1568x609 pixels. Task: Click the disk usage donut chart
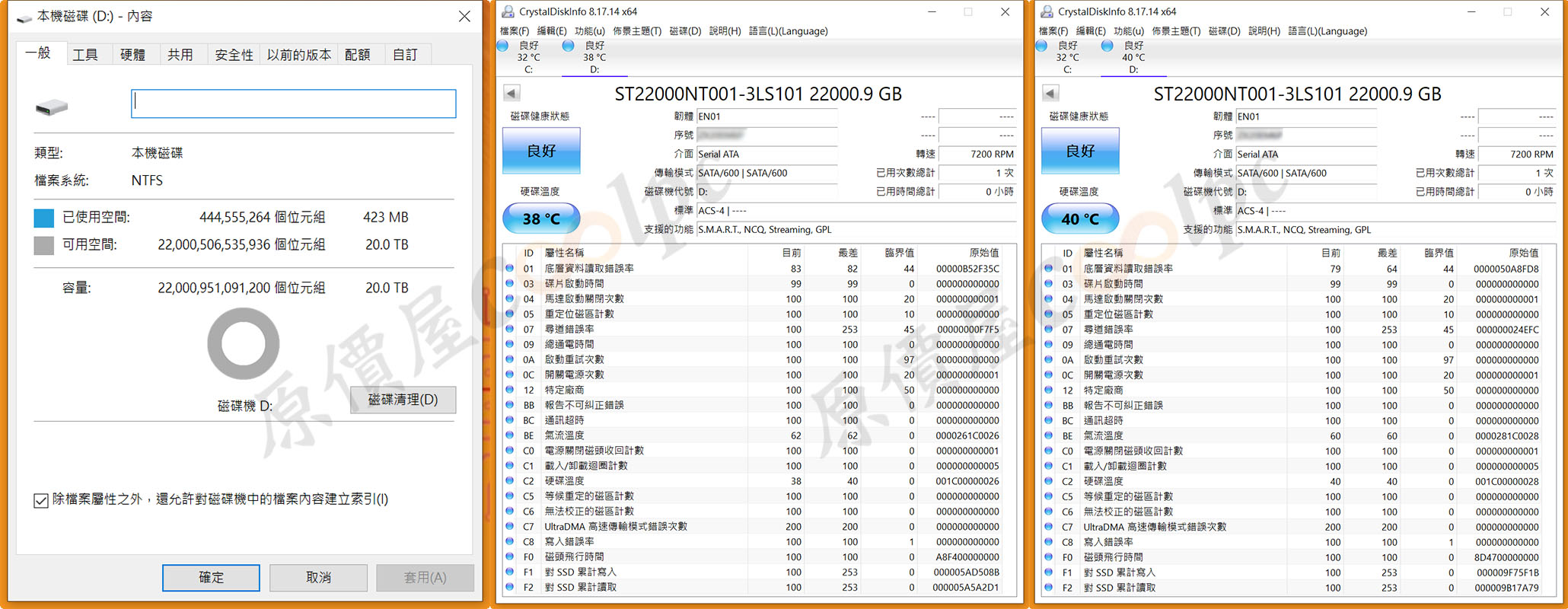[244, 343]
